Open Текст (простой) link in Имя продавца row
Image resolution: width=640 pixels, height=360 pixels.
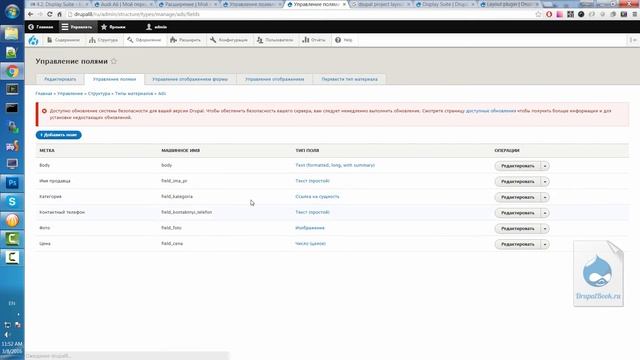(312, 181)
